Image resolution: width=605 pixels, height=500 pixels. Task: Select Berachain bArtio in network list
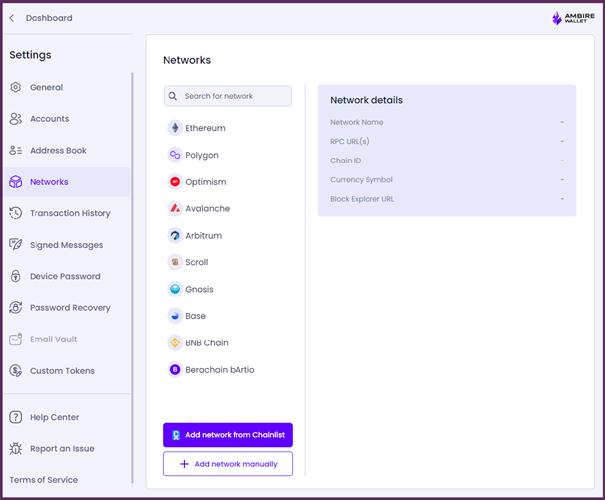tap(228, 370)
